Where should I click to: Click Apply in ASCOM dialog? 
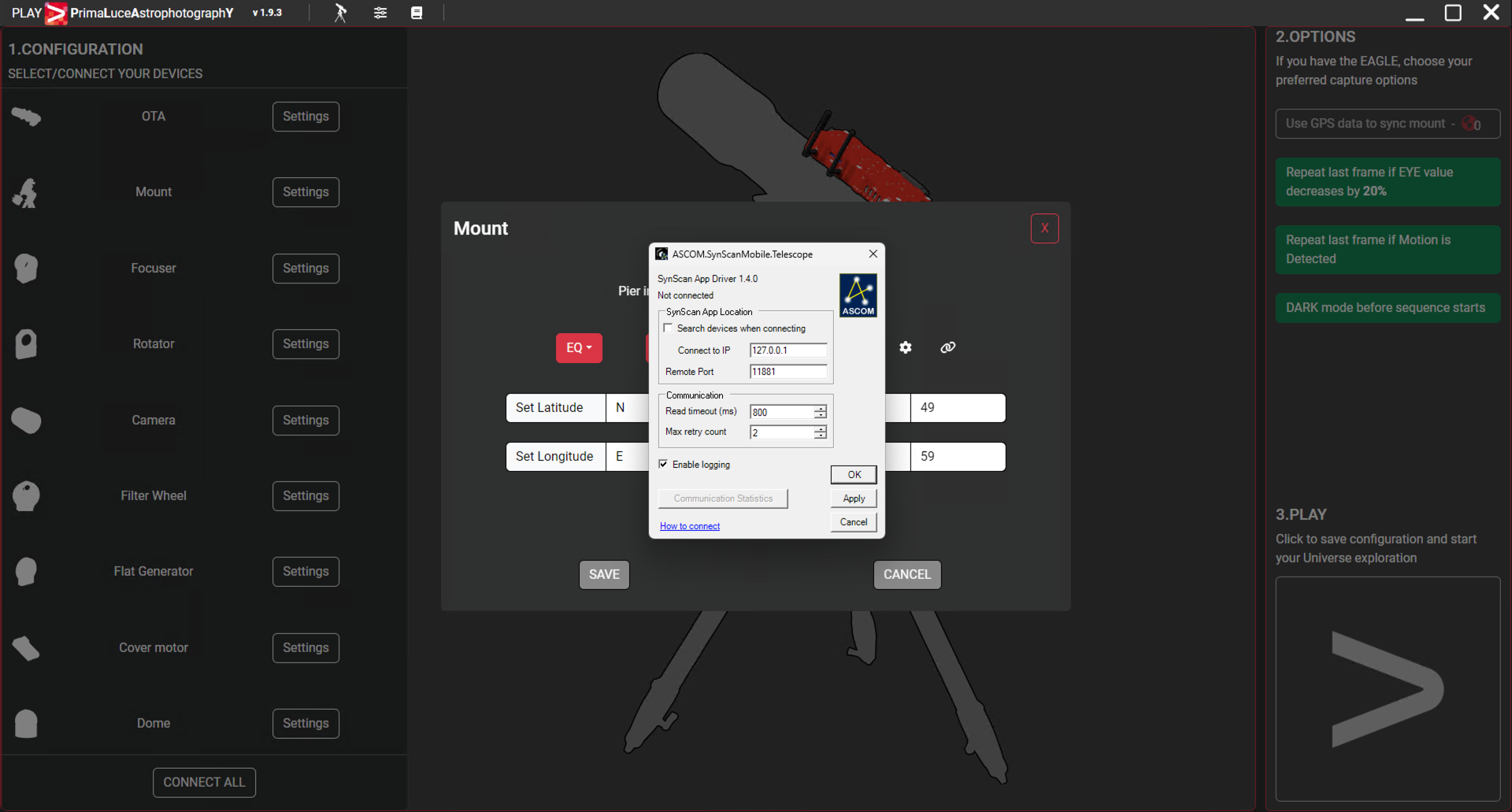[854, 499]
